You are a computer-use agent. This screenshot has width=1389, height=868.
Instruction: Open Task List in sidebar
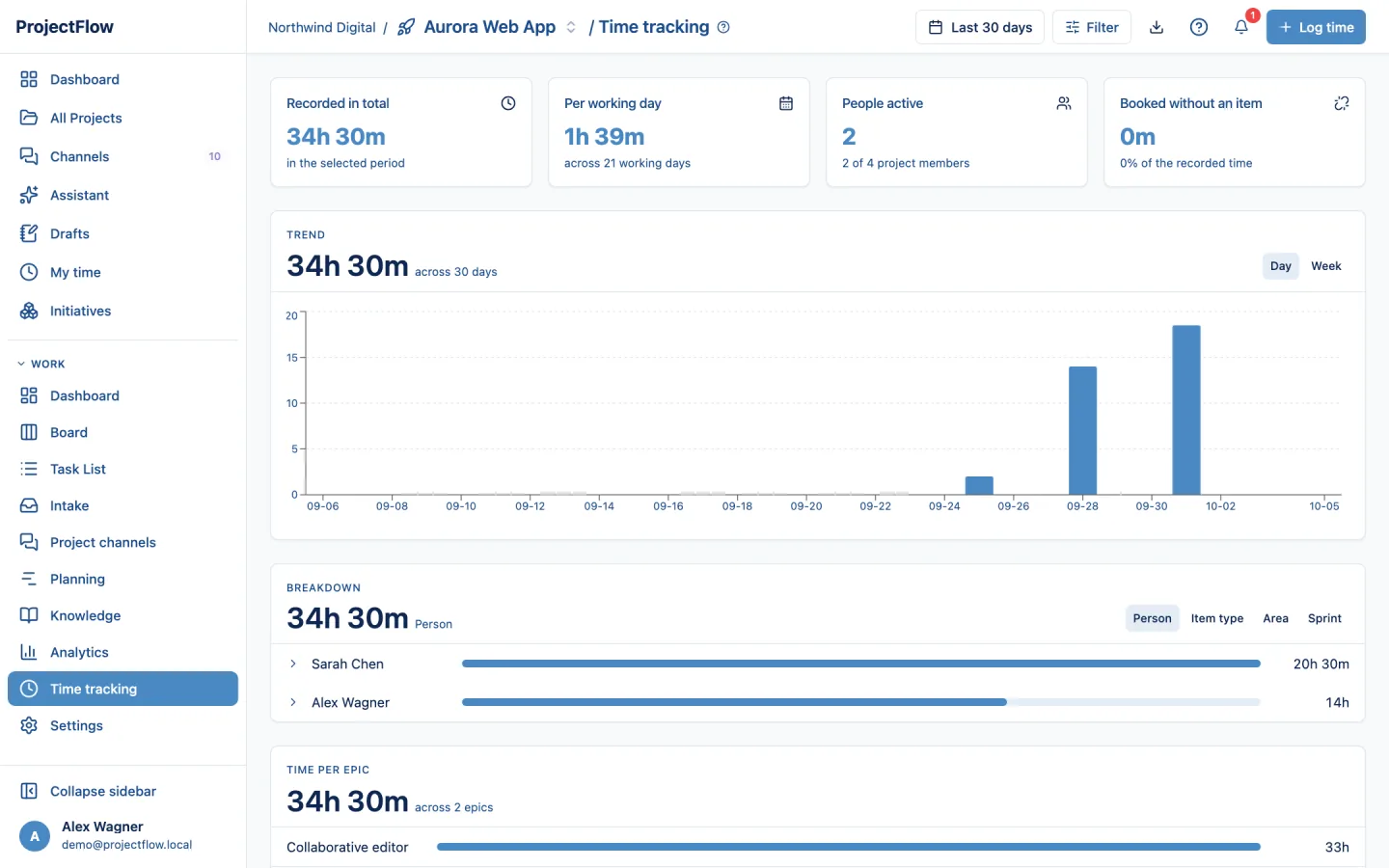pyautogui.click(x=123, y=469)
